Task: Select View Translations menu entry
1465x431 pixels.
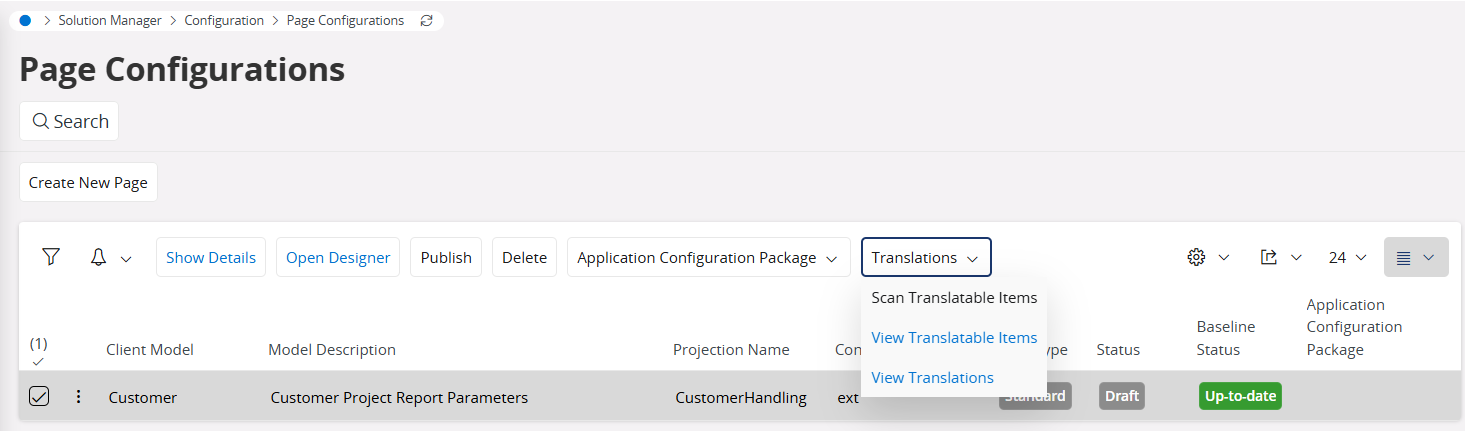Action: pyautogui.click(x=932, y=377)
